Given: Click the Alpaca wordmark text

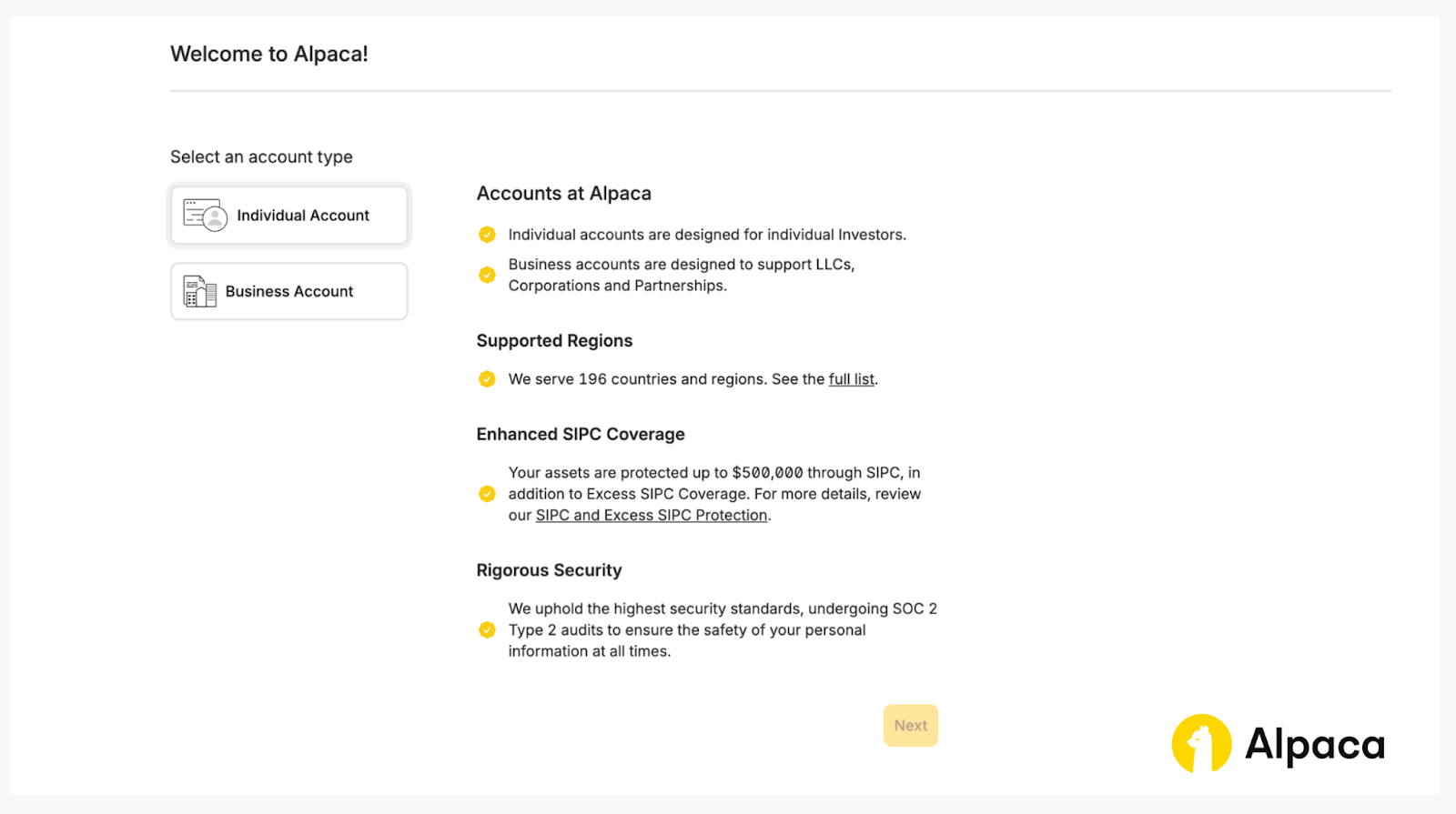Looking at the screenshot, I should point(1314,745).
